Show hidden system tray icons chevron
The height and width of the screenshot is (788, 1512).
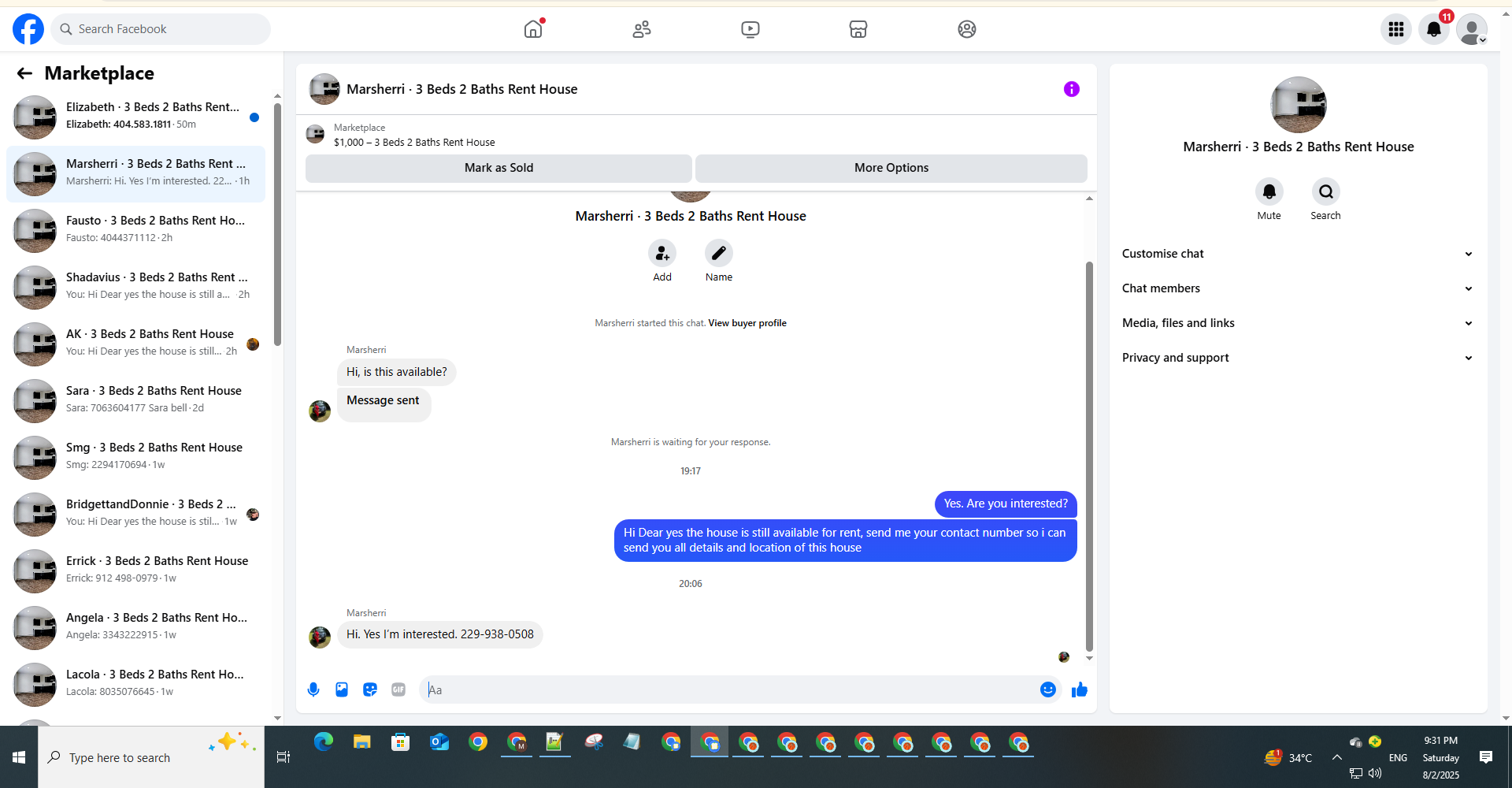[1336, 757]
